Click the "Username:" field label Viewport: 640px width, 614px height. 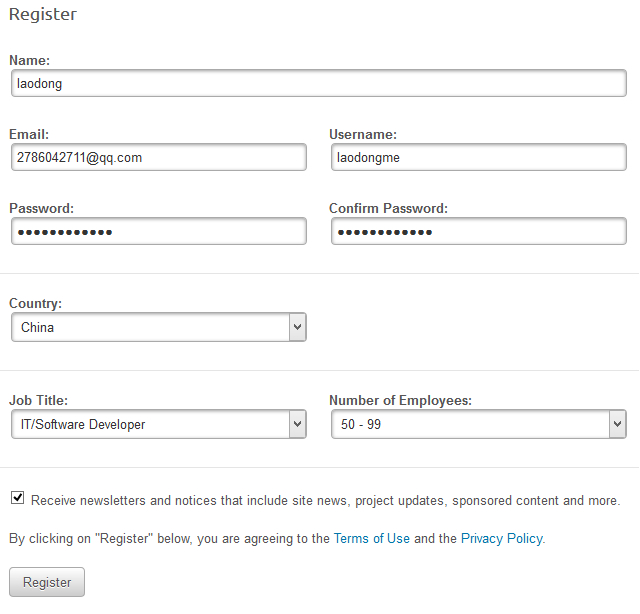point(363,134)
